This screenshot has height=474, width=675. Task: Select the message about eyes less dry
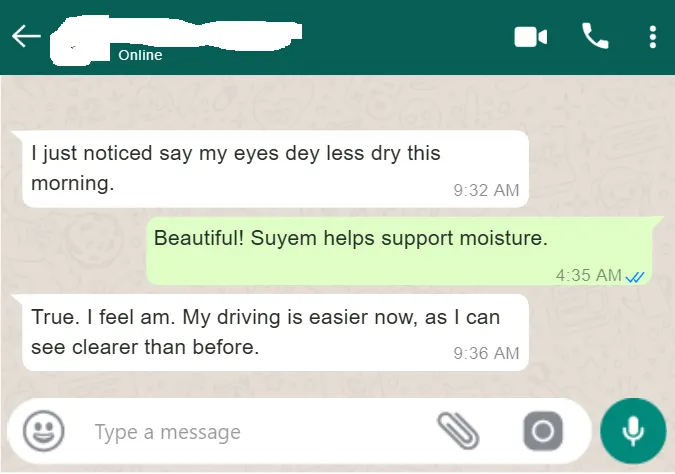[x=276, y=169]
